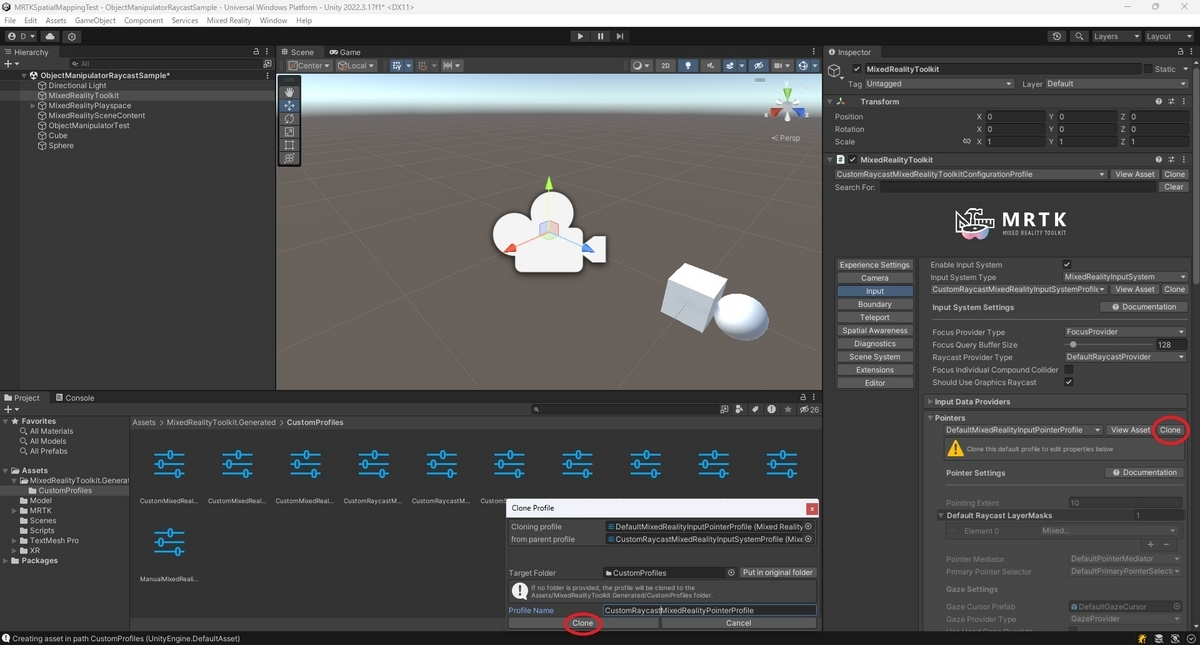1200x645 pixels.
Task: Click Hierarchy add object plus button
Action: click(x=11, y=63)
